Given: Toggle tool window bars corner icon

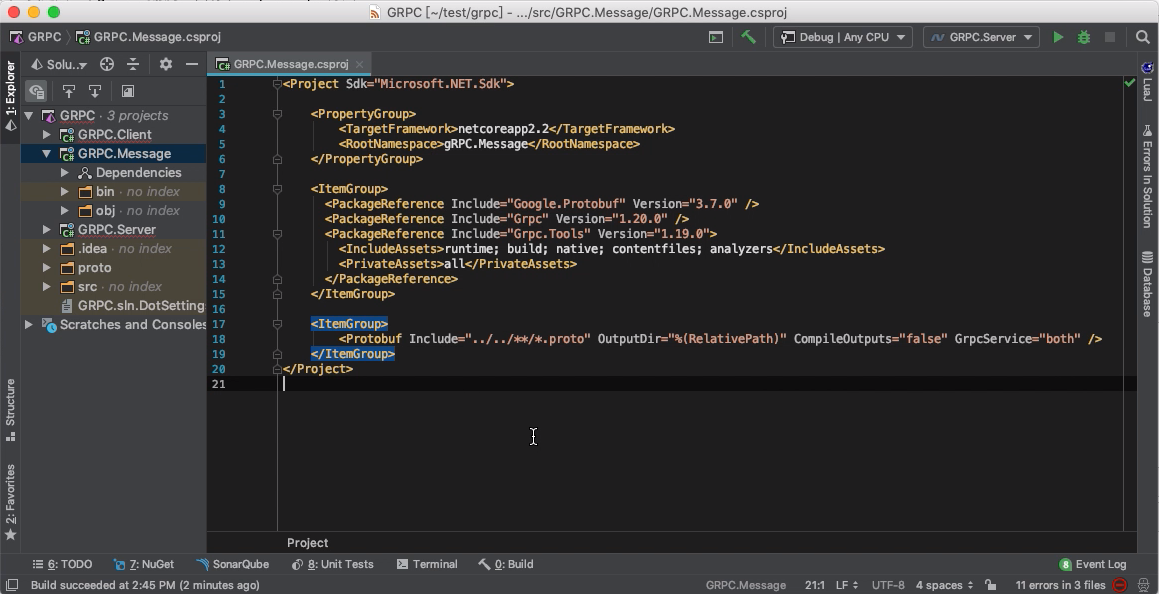Looking at the screenshot, I should (11, 584).
